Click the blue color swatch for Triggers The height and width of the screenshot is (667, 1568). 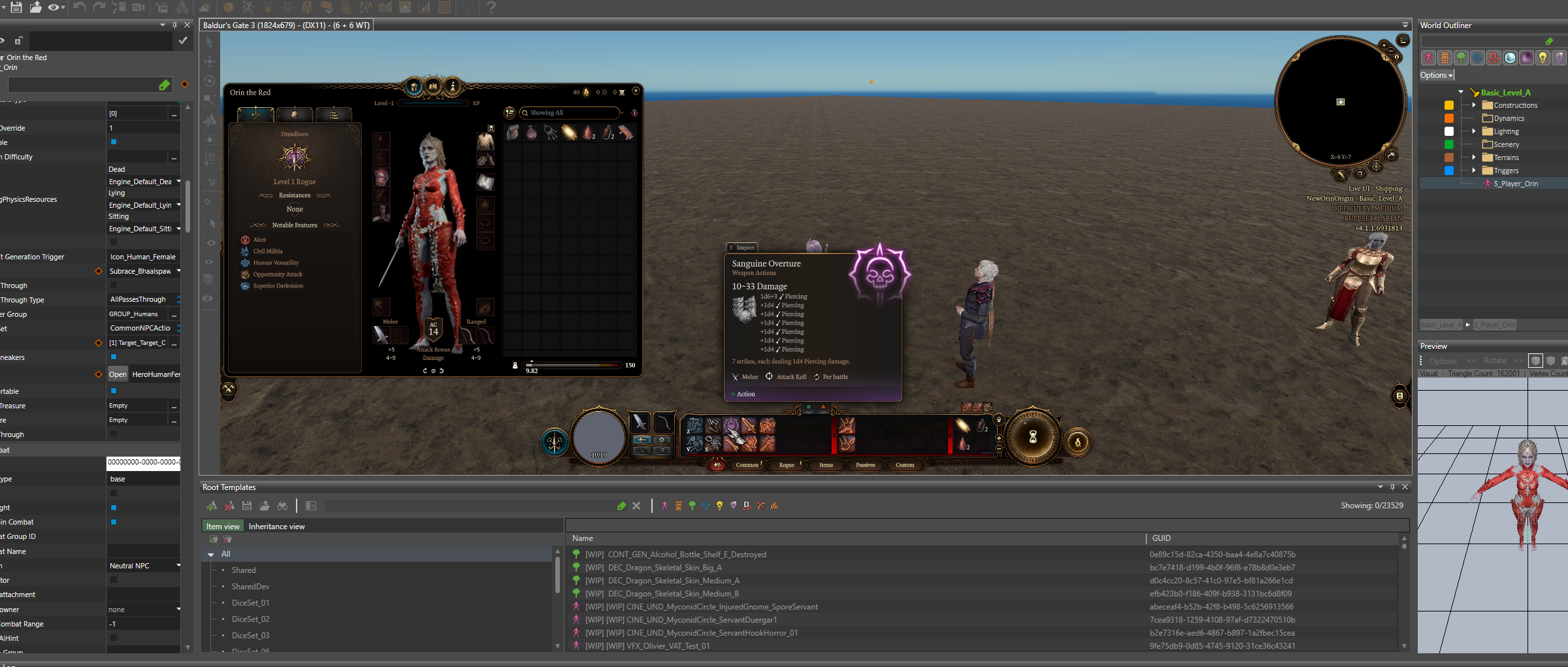point(1449,171)
